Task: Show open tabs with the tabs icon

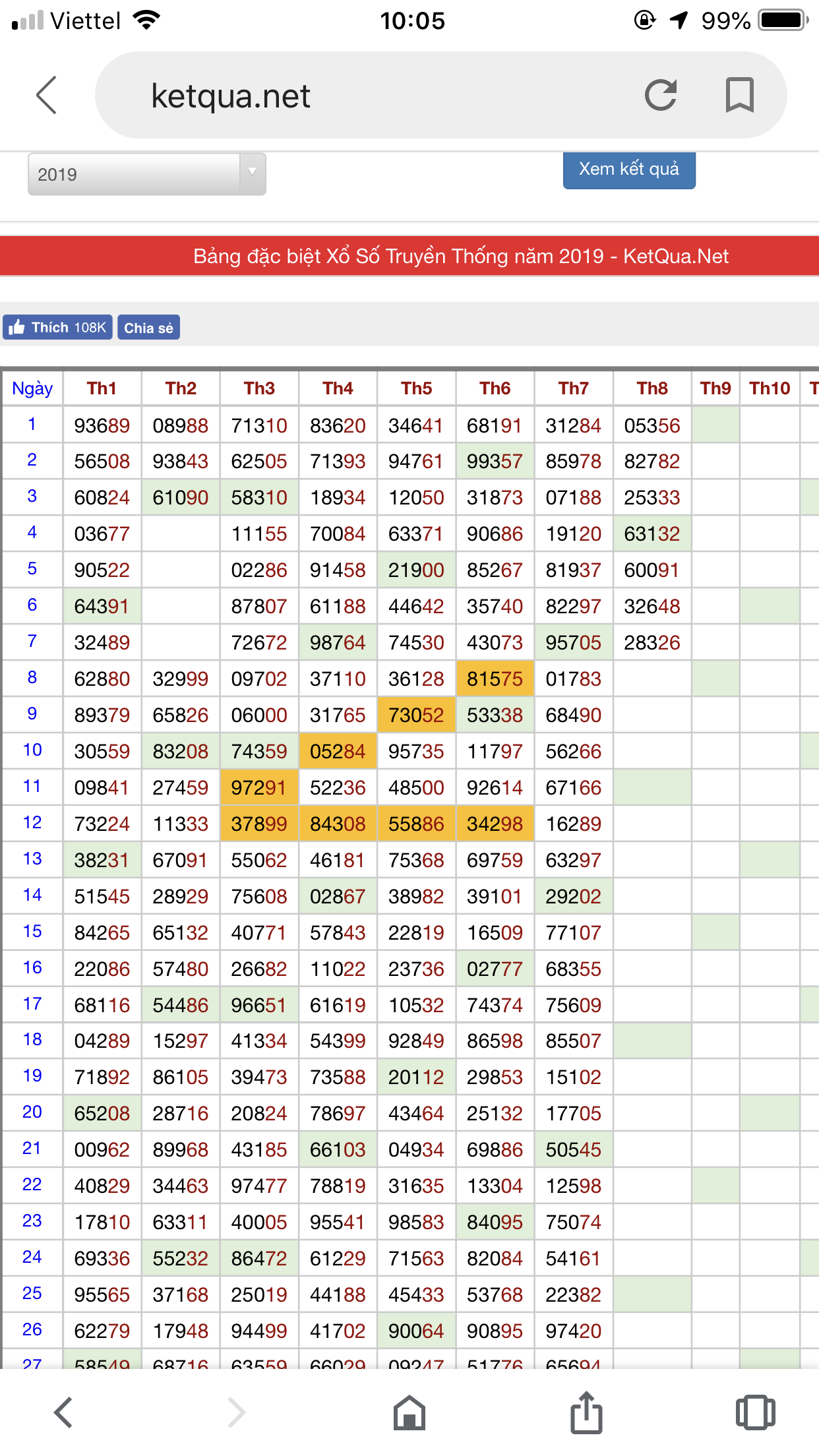Action: pos(755,1412)
